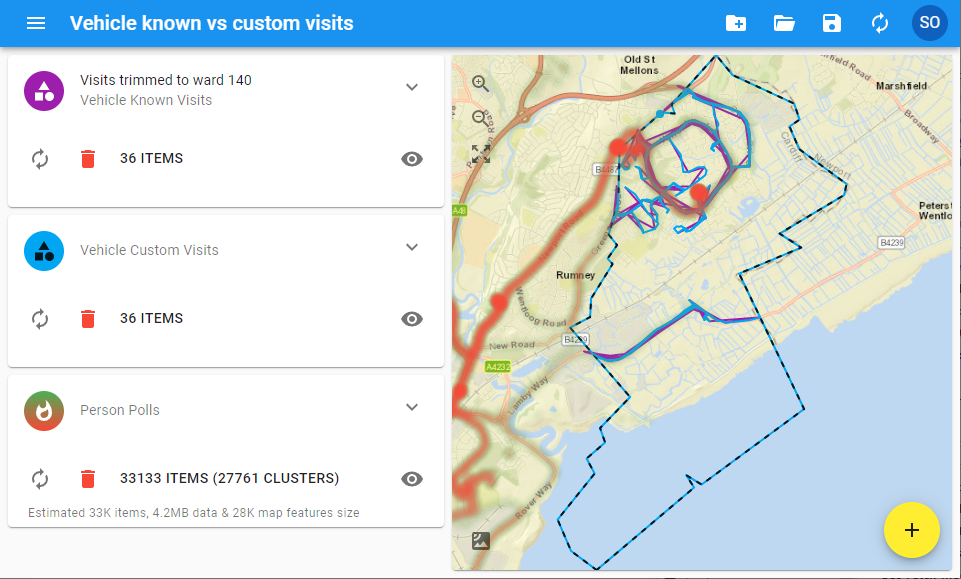Toggle visibility of Person Polls layer
Screen dimensions: 961x579
pos(412,479)
